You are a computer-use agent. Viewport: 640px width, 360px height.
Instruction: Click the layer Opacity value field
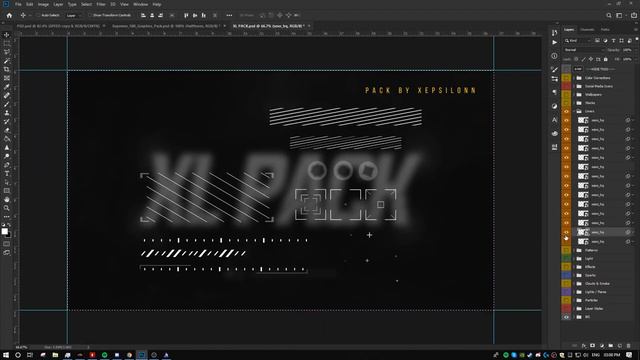pos(627,50)
